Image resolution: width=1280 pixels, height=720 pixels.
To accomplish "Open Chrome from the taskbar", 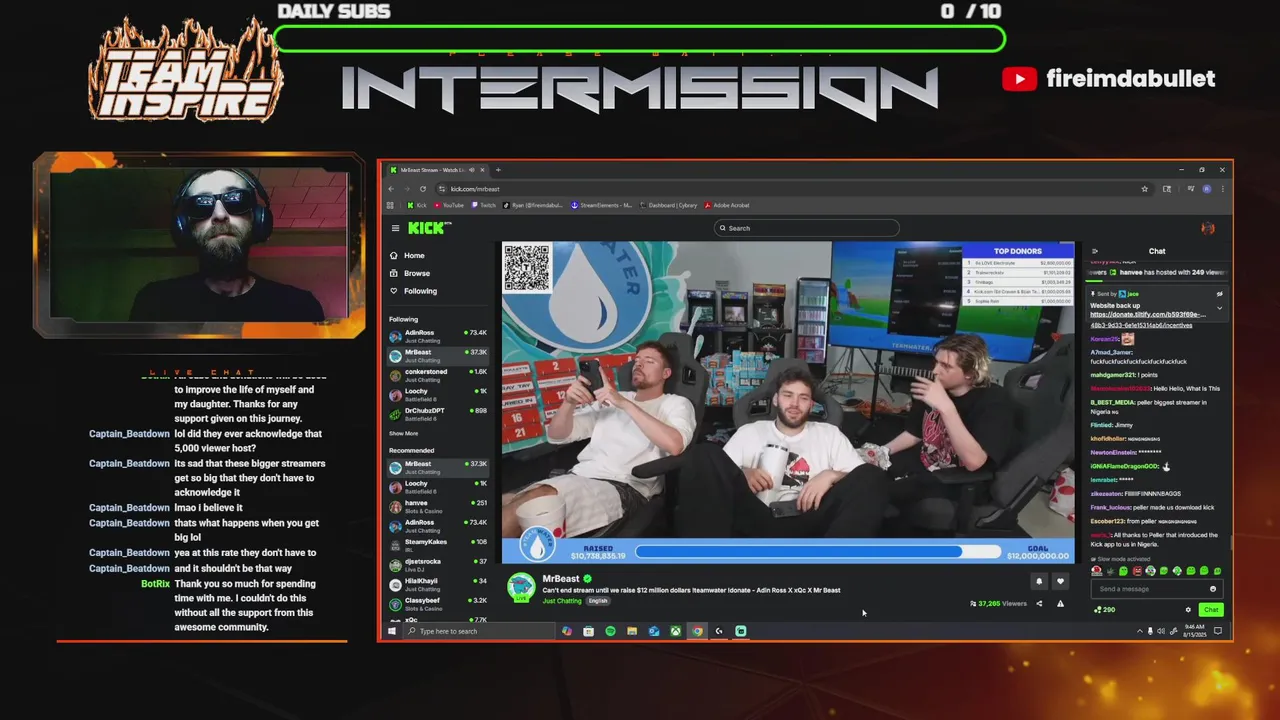I will [697, 631].
